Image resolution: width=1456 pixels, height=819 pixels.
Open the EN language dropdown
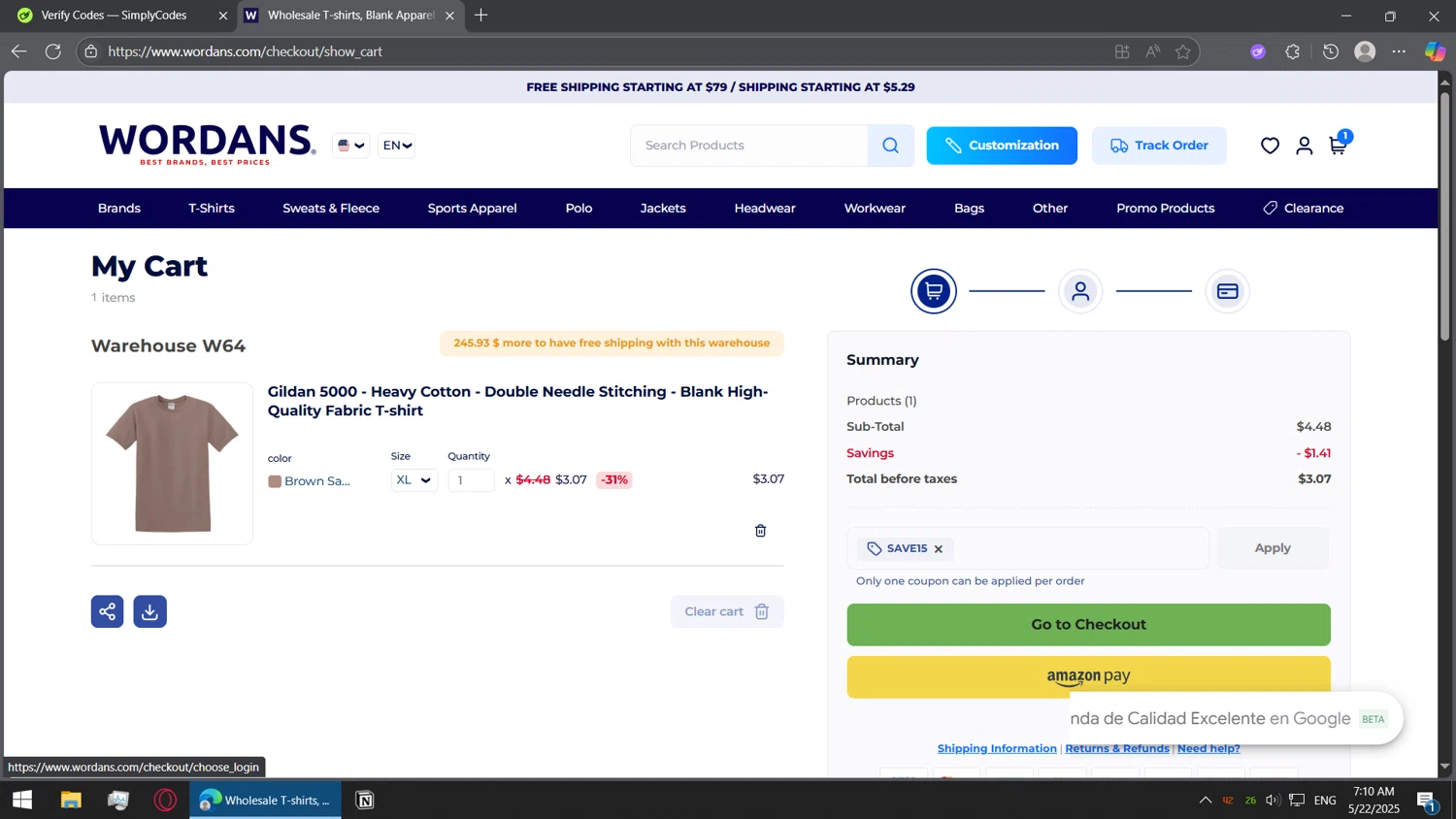(397, 146)
